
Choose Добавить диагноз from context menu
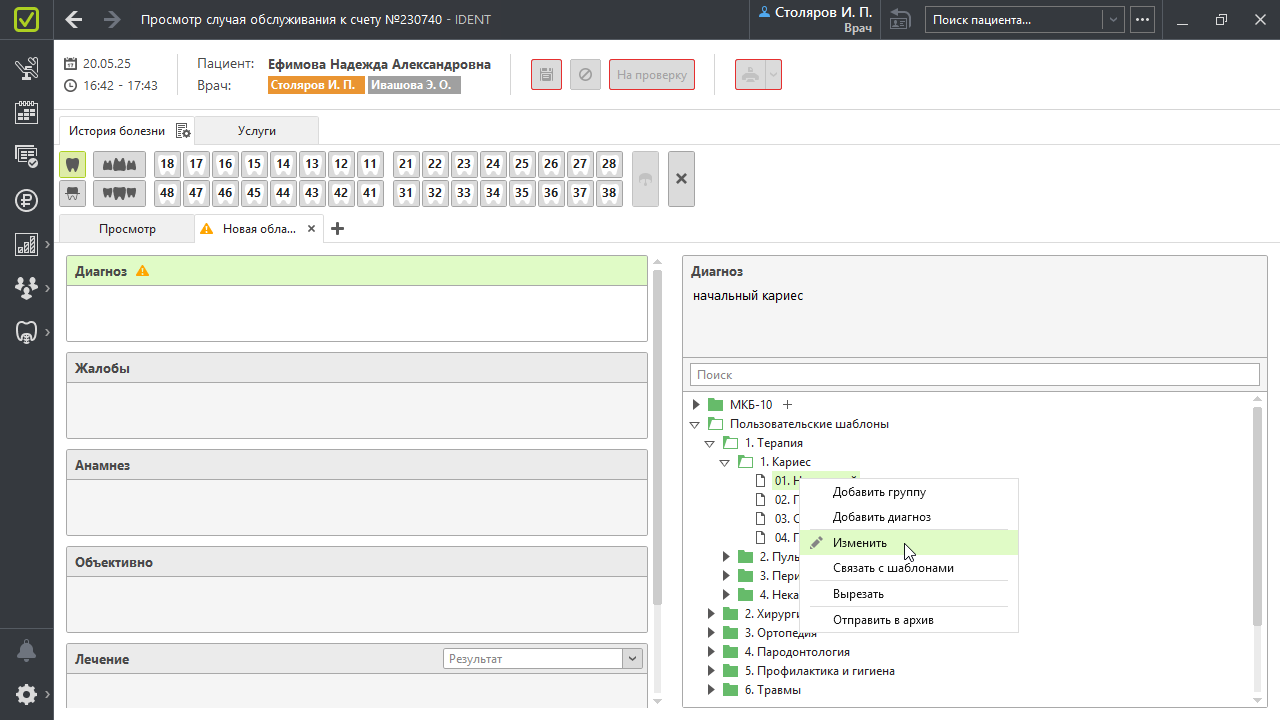(909, 517)
